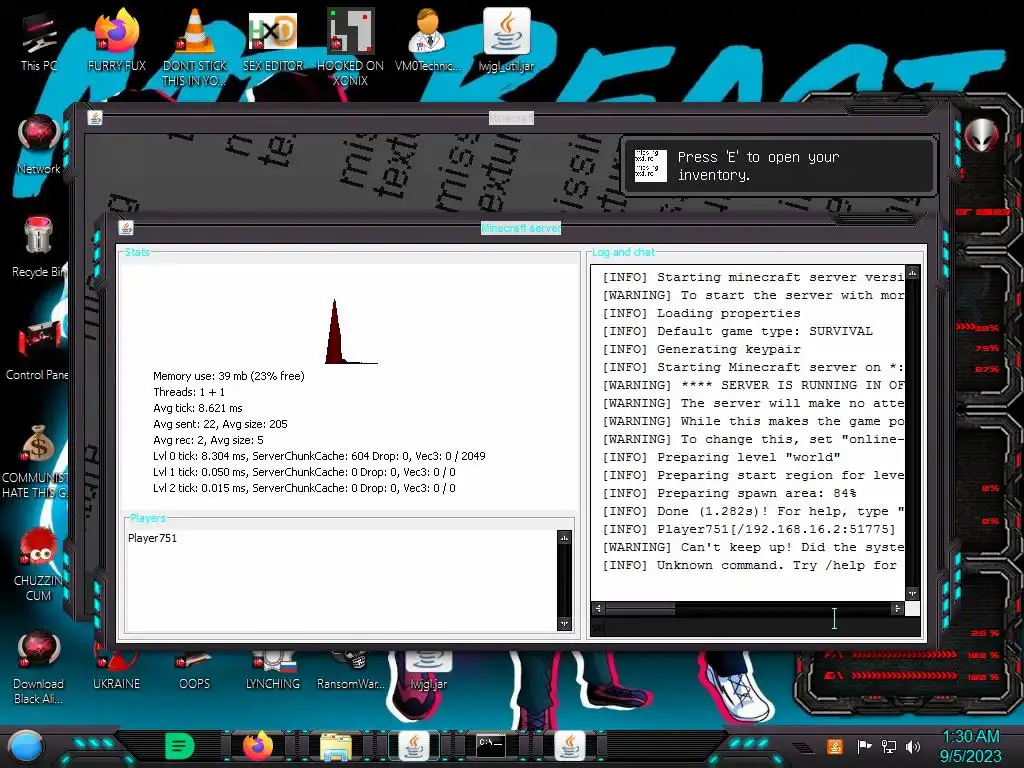The width and height of the screenshot is (1024, 768).
Task: Open the LYNCHING desktop shortcut
Action: pyautogui.click(x=273, y=673)
